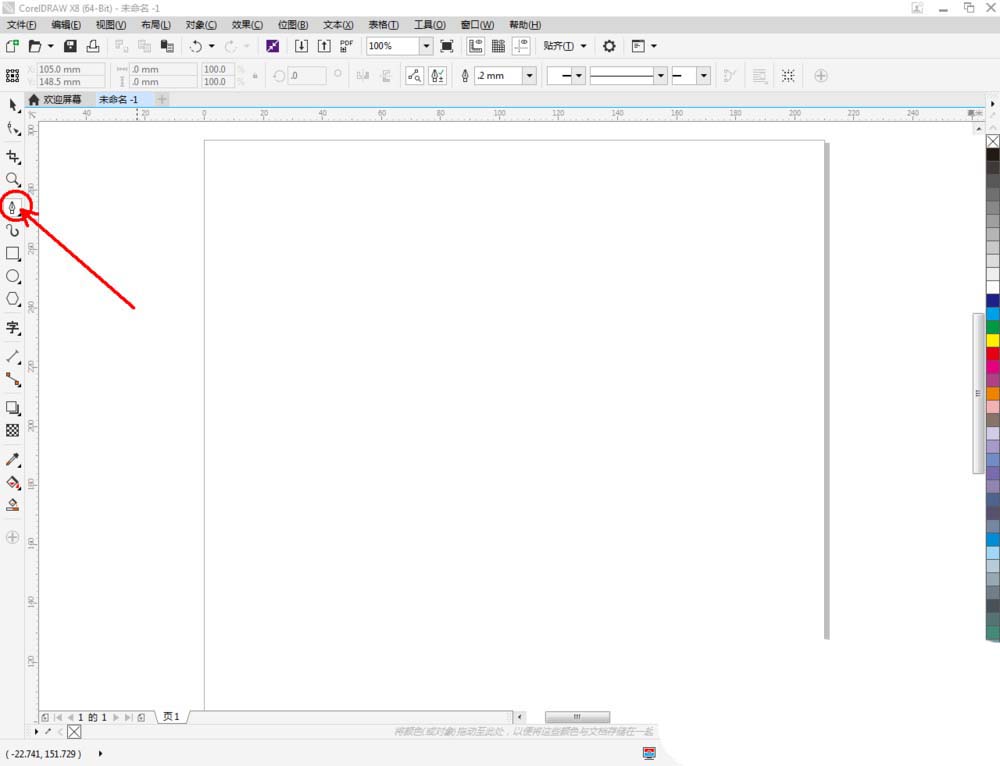Click the search content purple icon

(x=272, y=46)
